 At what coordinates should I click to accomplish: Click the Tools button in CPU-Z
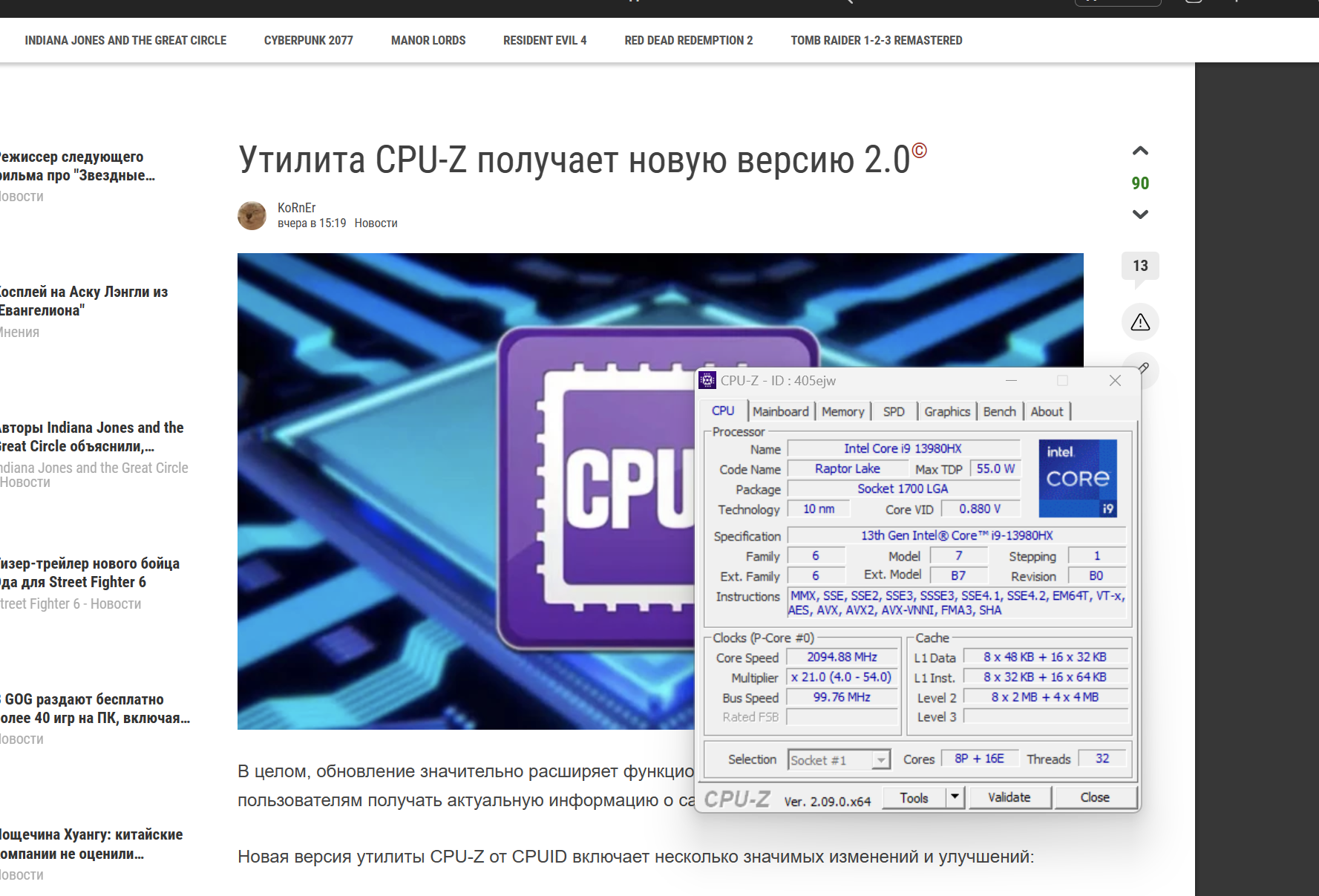click(x=914, y=797)
